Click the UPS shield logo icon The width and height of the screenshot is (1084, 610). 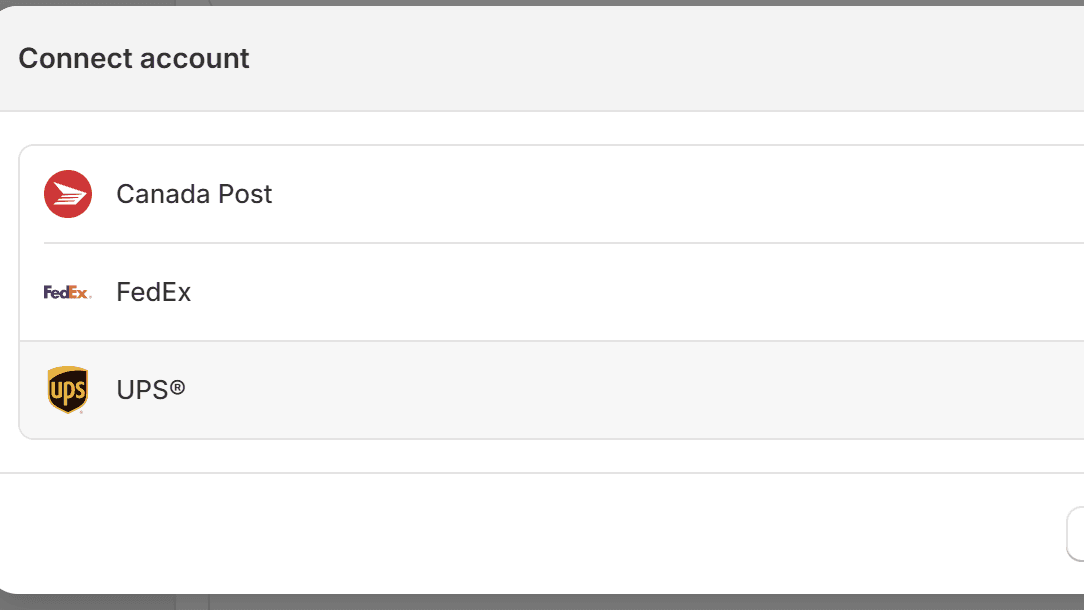pyautogui.click(x=67, y=389)
